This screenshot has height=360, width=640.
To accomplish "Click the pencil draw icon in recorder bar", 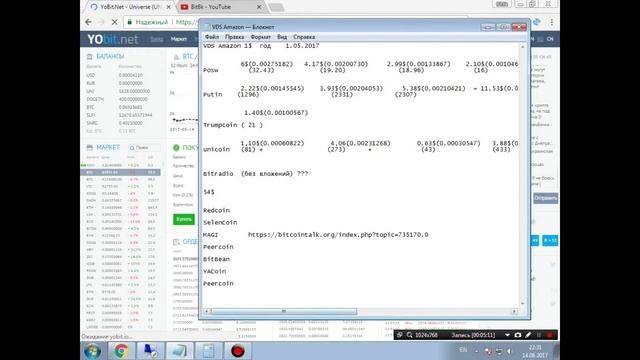I will tap(528, 335).
